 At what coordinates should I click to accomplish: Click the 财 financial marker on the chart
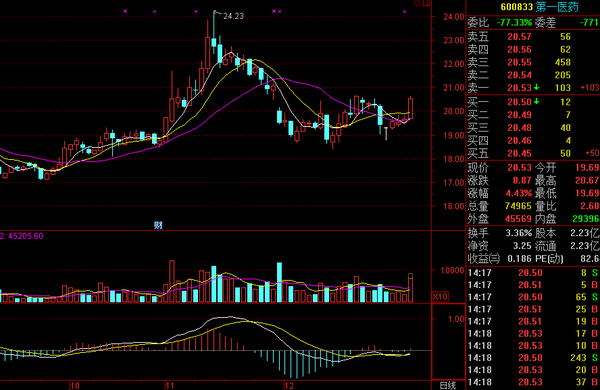pos(158,225)
